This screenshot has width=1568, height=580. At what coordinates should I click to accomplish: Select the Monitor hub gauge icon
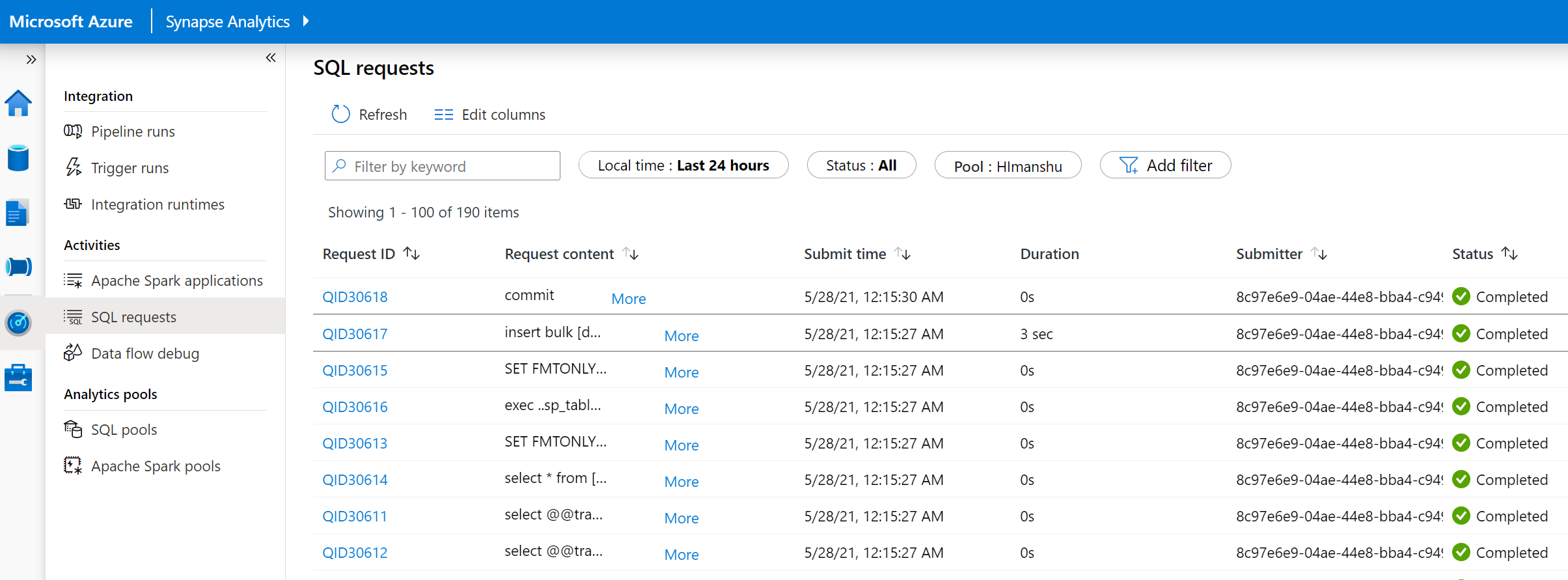(18, 322)
